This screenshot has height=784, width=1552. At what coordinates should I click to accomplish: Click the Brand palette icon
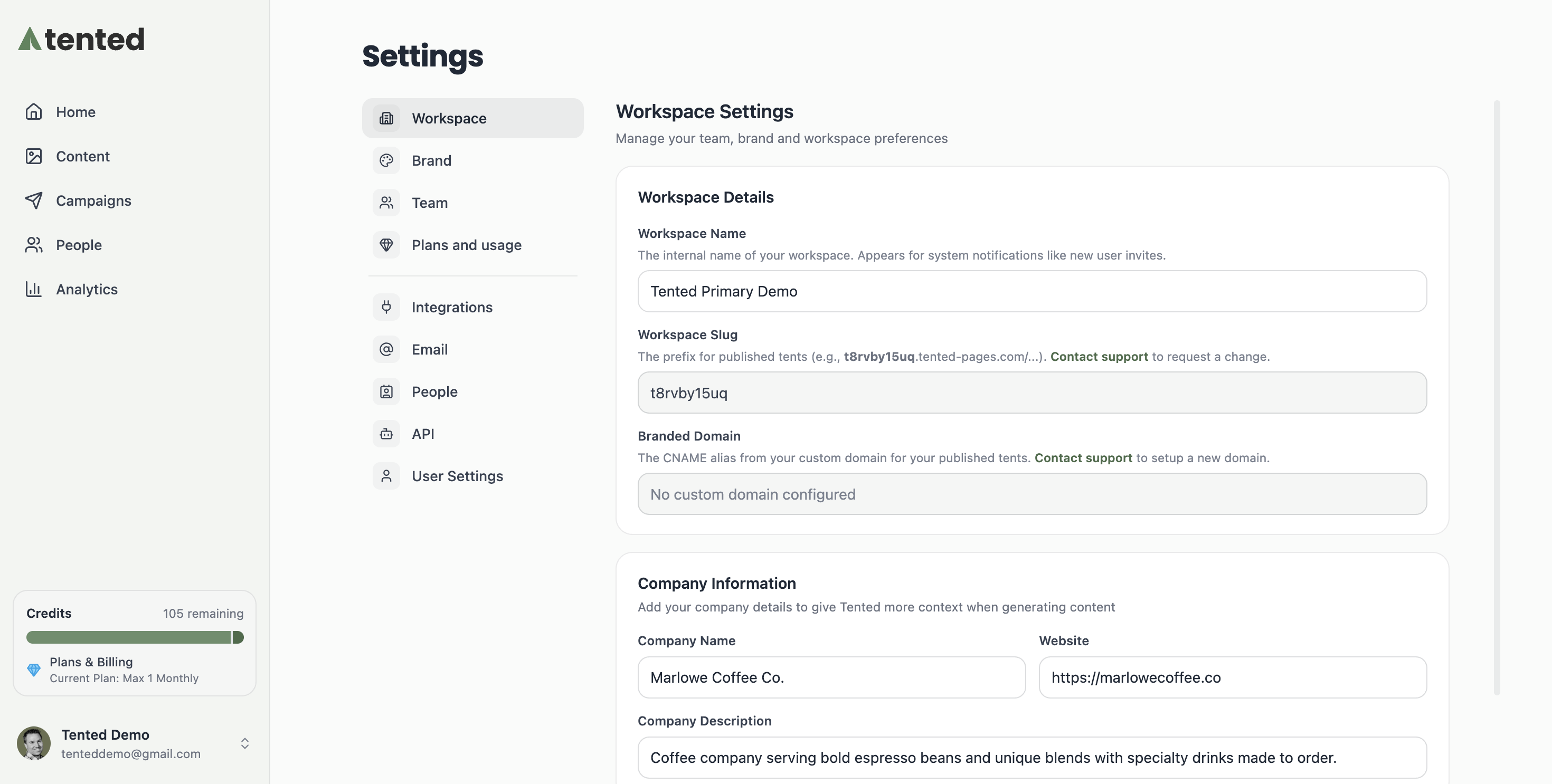pos(386,160)
